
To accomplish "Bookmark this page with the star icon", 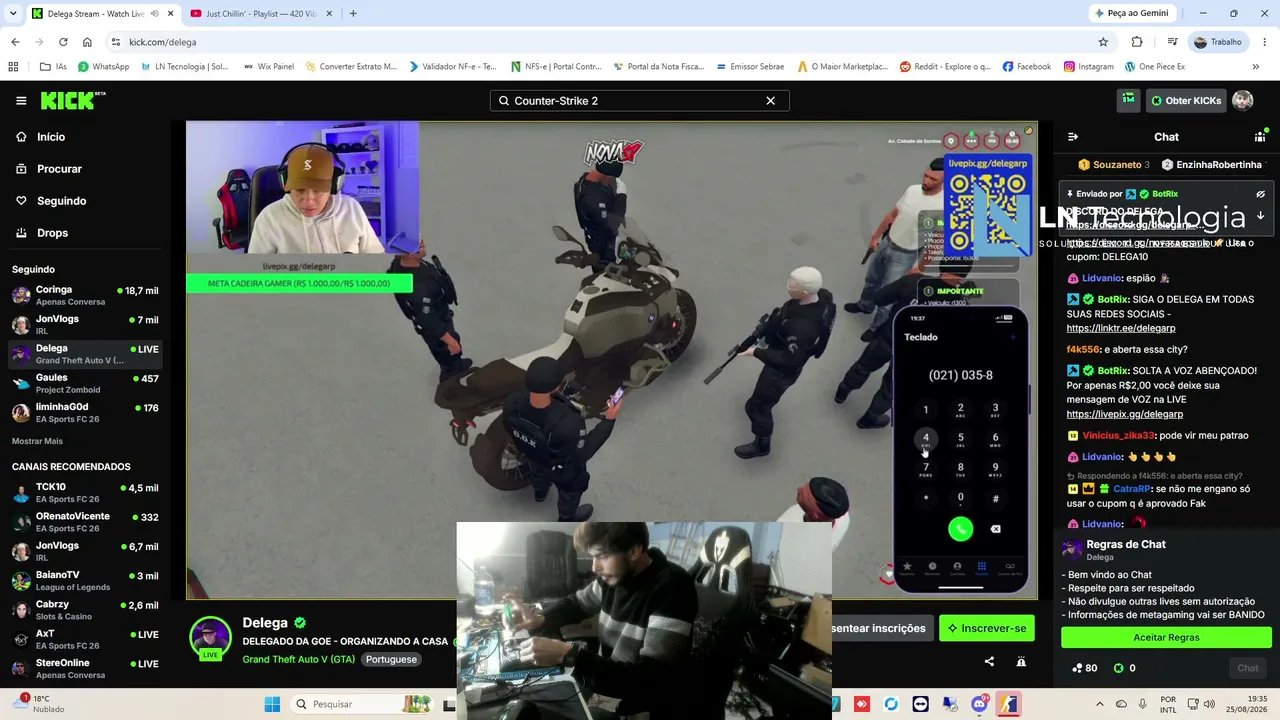I will 1103,42.
